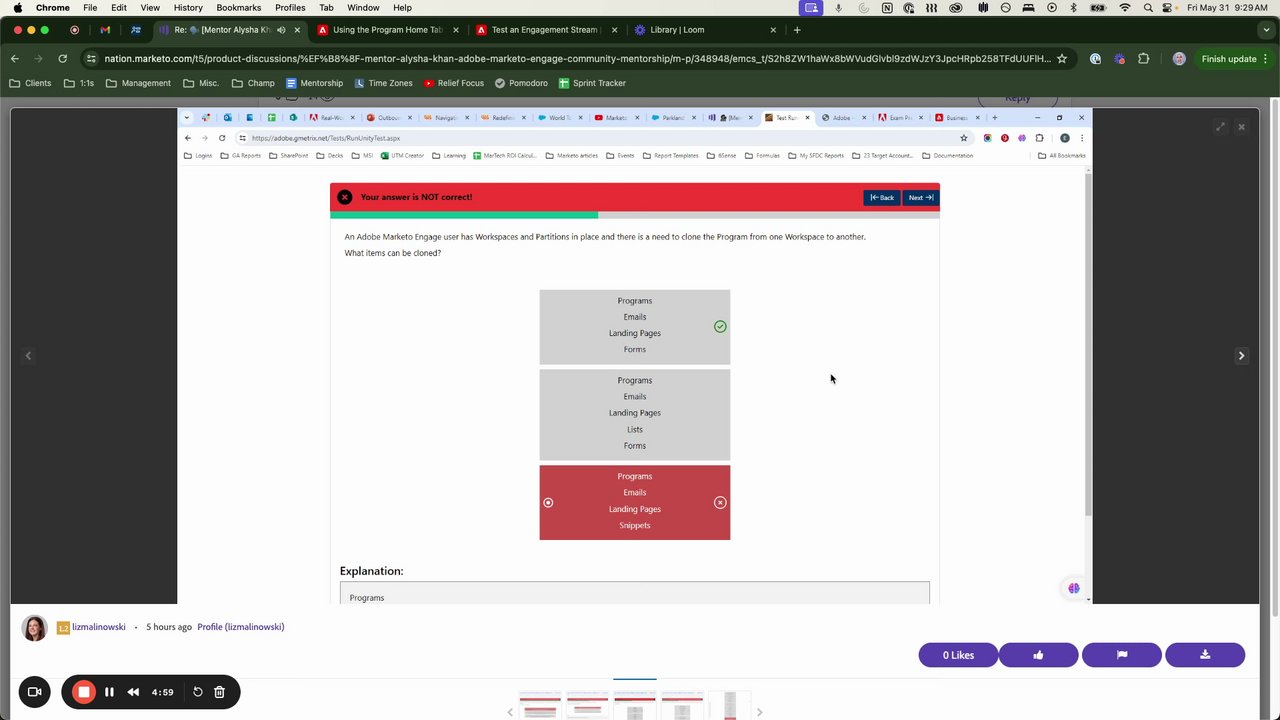The width and height of the screenshot is (1280, 720).
Task: Open Clients bookmark folder
Action: (30, 83)
